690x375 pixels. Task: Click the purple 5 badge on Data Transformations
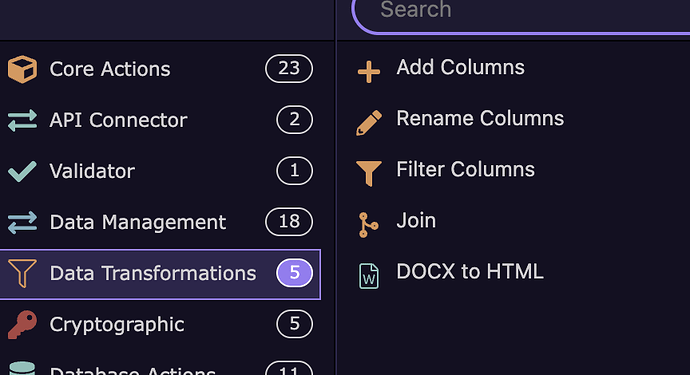tap(294, 273)
